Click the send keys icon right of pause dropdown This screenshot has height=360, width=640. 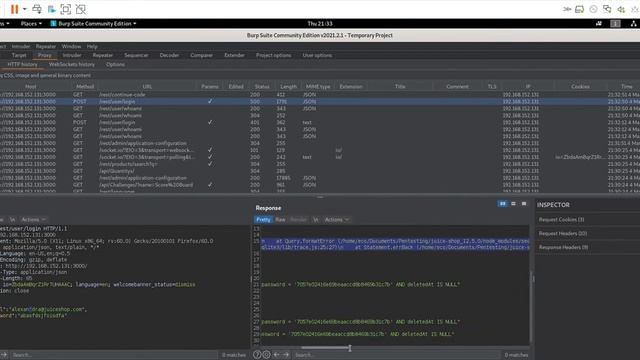click(37, 9)
